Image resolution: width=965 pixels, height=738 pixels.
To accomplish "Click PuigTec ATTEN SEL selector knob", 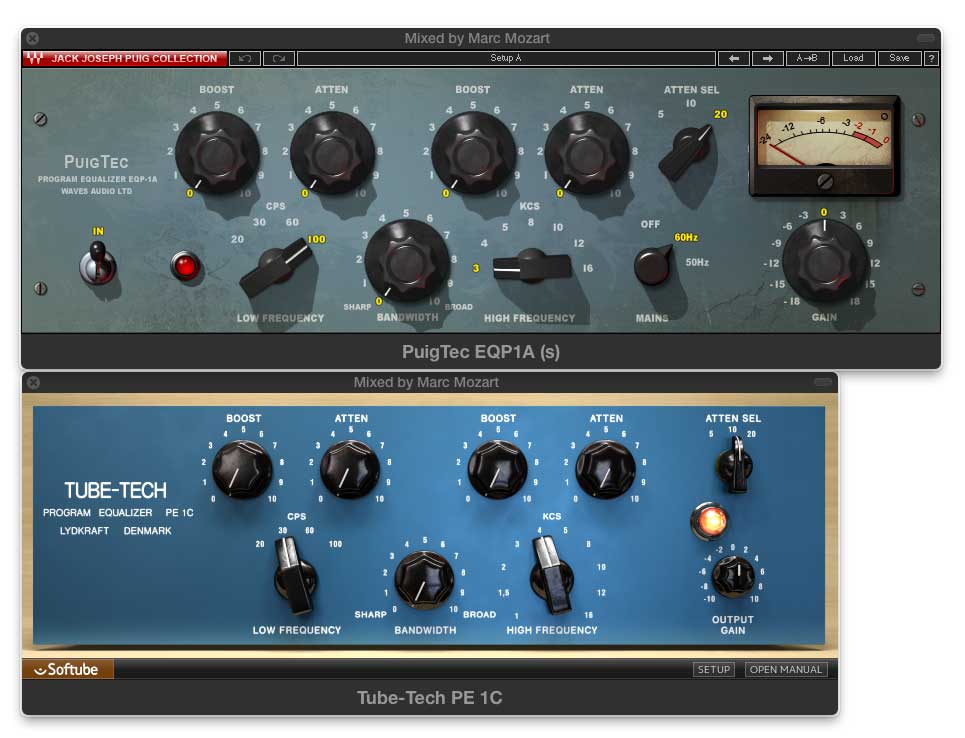I will point(686,153).
